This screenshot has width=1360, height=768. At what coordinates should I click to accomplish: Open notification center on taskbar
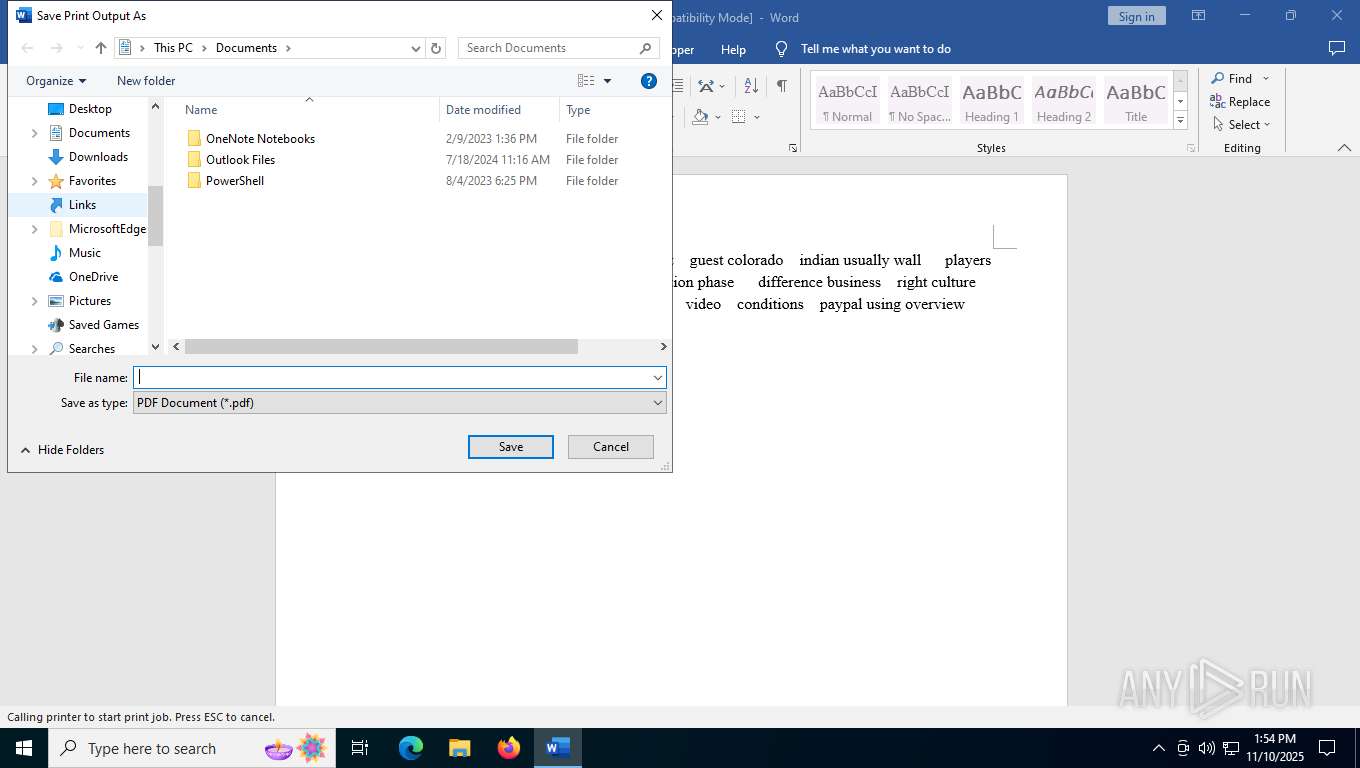tap(1327, 748)
